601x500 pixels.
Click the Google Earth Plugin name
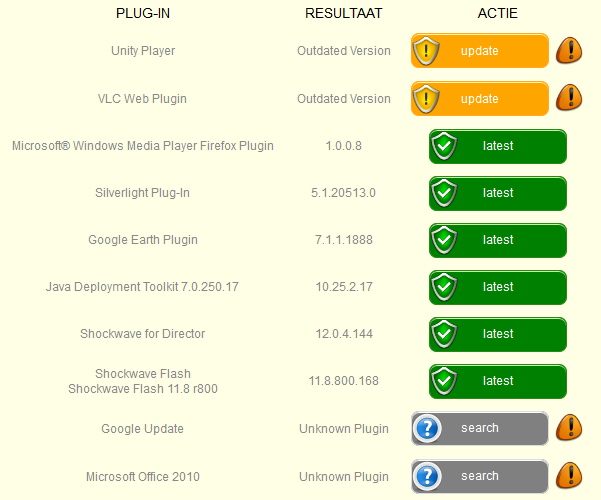pyautogui.click(x=143, y=240)
